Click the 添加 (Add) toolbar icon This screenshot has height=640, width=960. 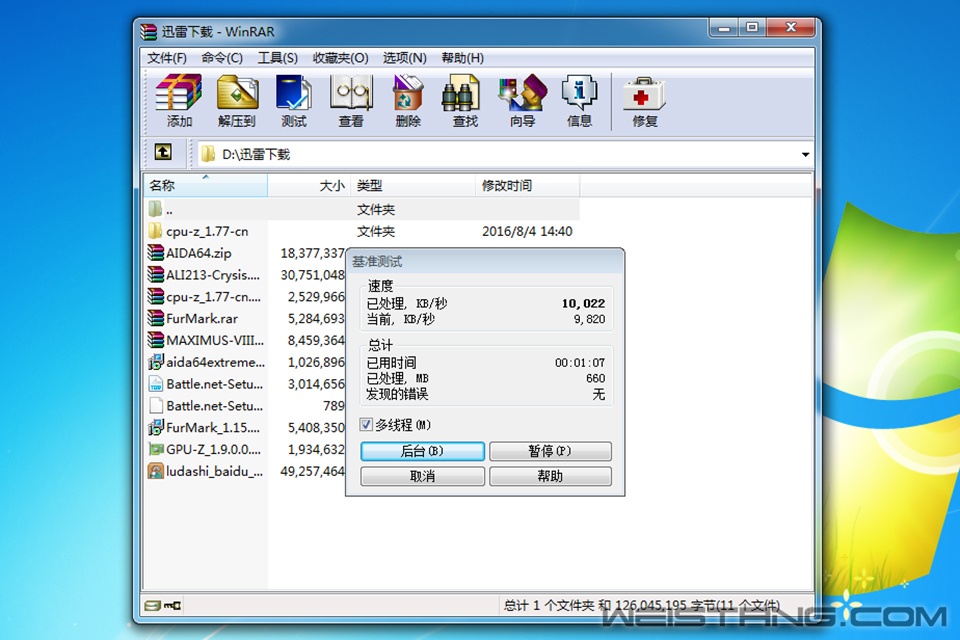pyautogui.click(x=179, y=101)
